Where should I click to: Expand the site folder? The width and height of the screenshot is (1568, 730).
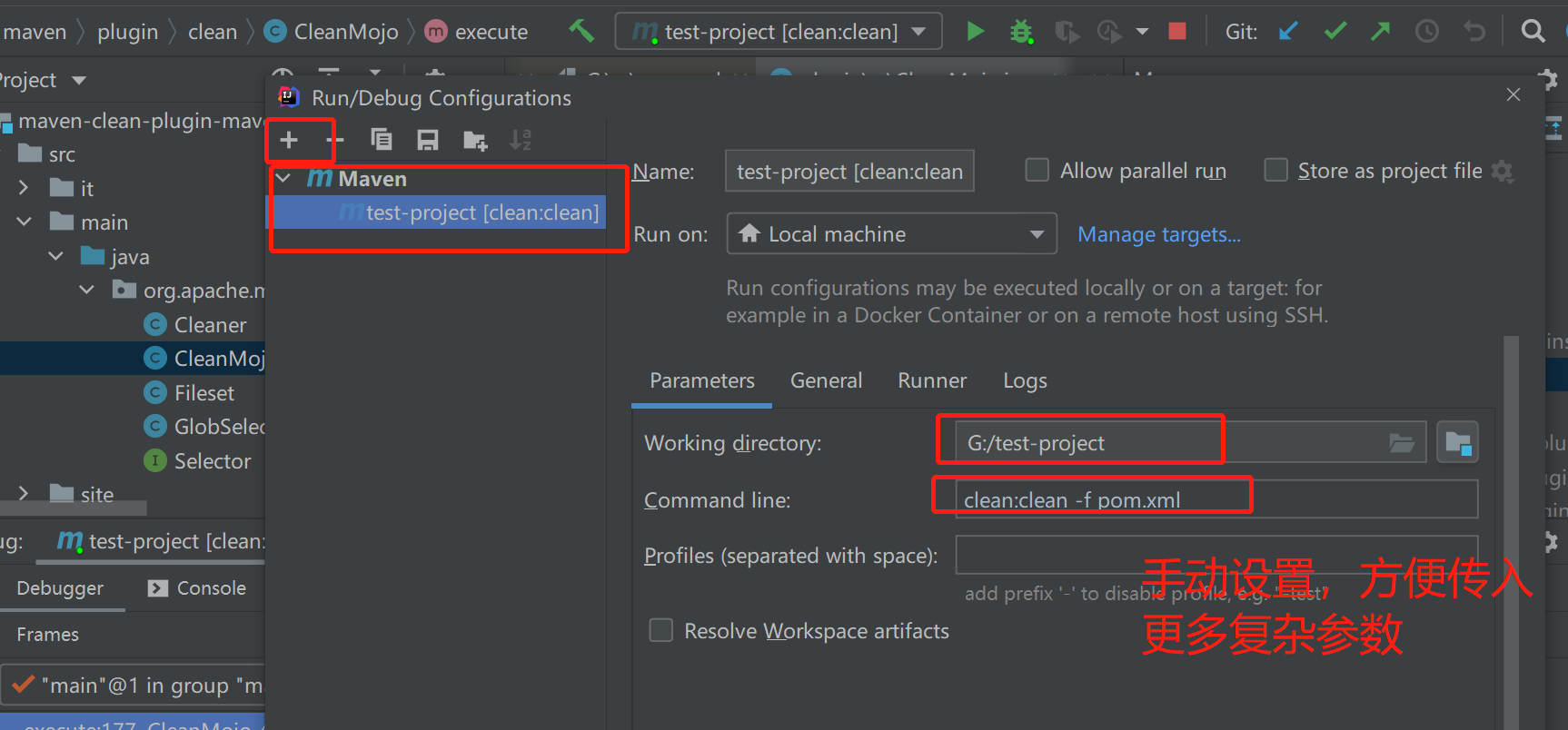[x=24, y=493]
